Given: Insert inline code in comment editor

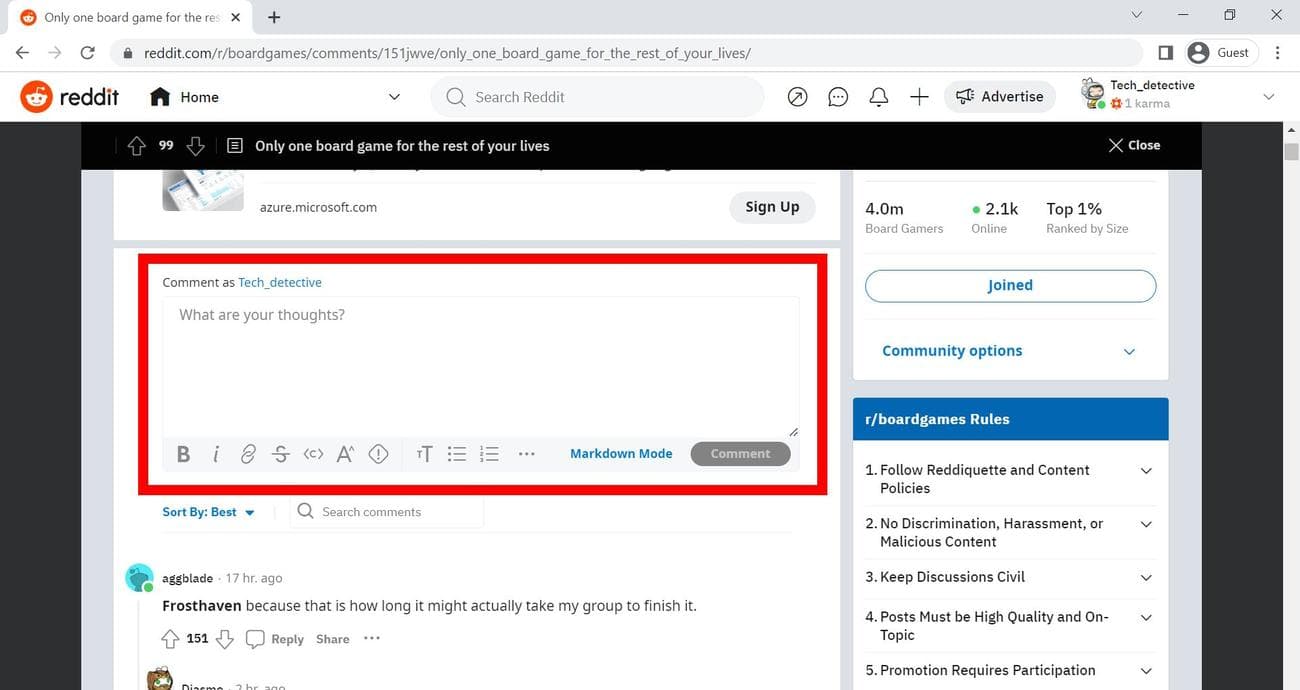Looking at the screenshot, I should click(313, 454).
